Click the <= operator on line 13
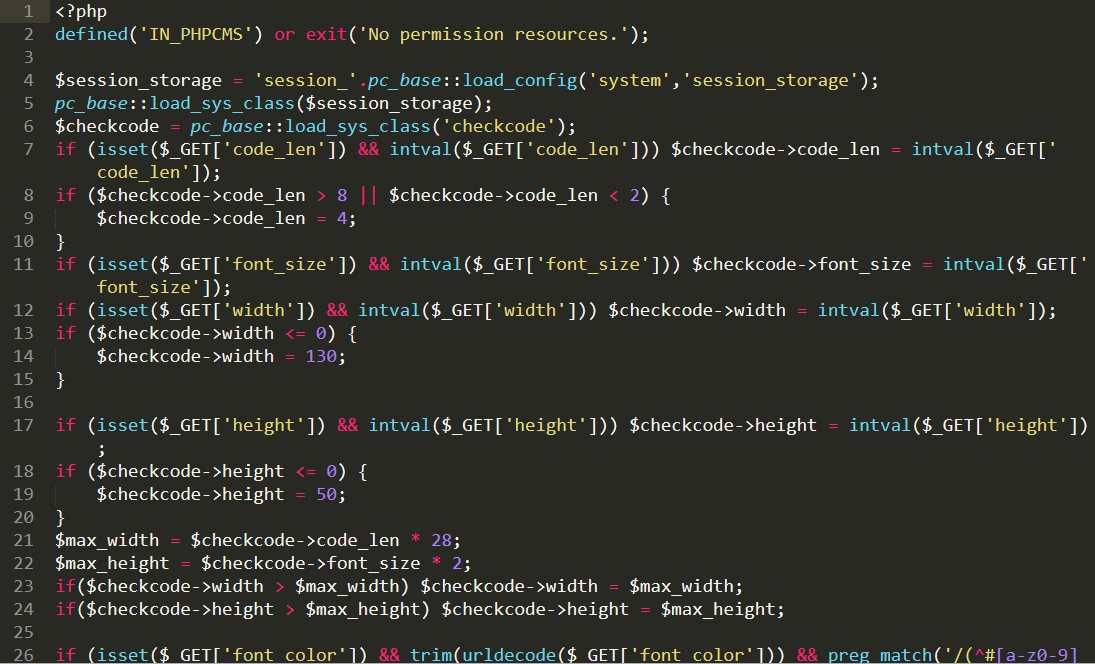 point(295,334)
